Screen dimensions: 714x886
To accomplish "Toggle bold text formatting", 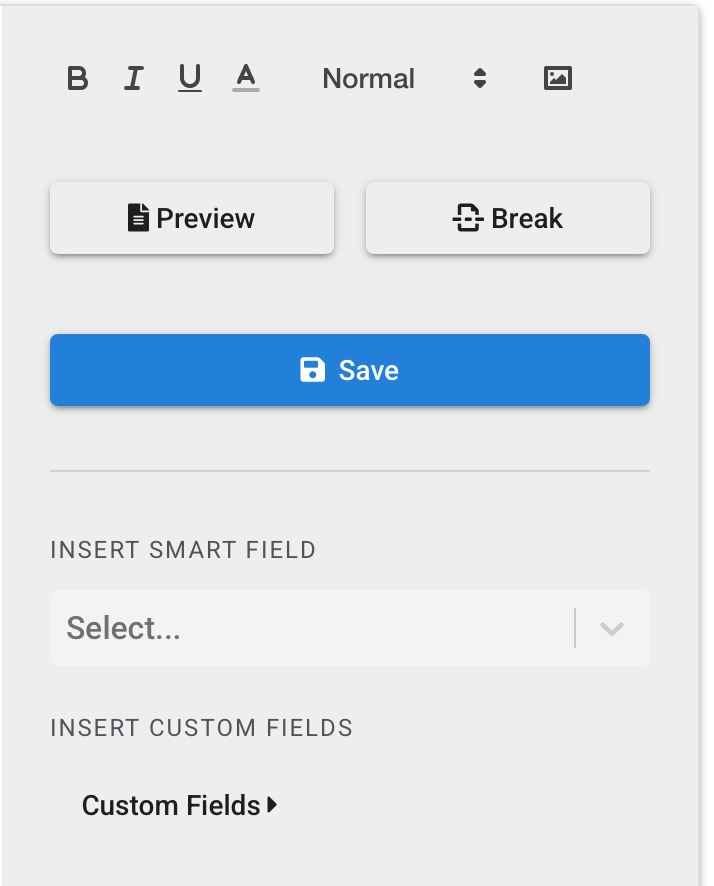I will tap(77, 78).
